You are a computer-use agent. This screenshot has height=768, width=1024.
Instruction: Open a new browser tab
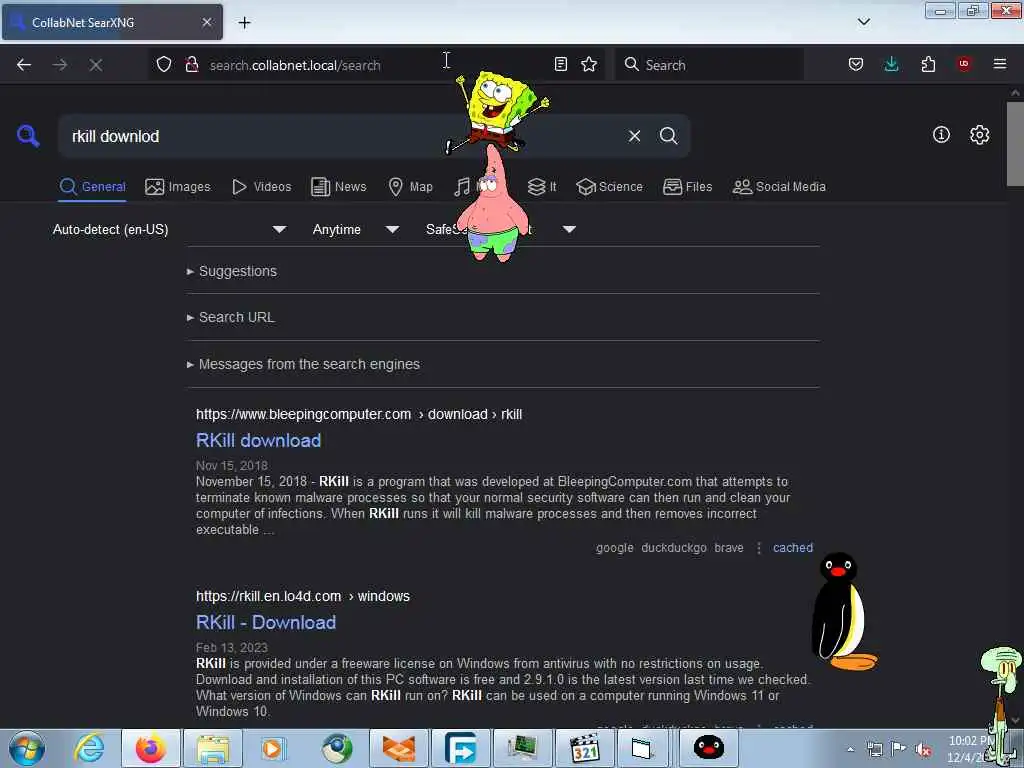244,23
